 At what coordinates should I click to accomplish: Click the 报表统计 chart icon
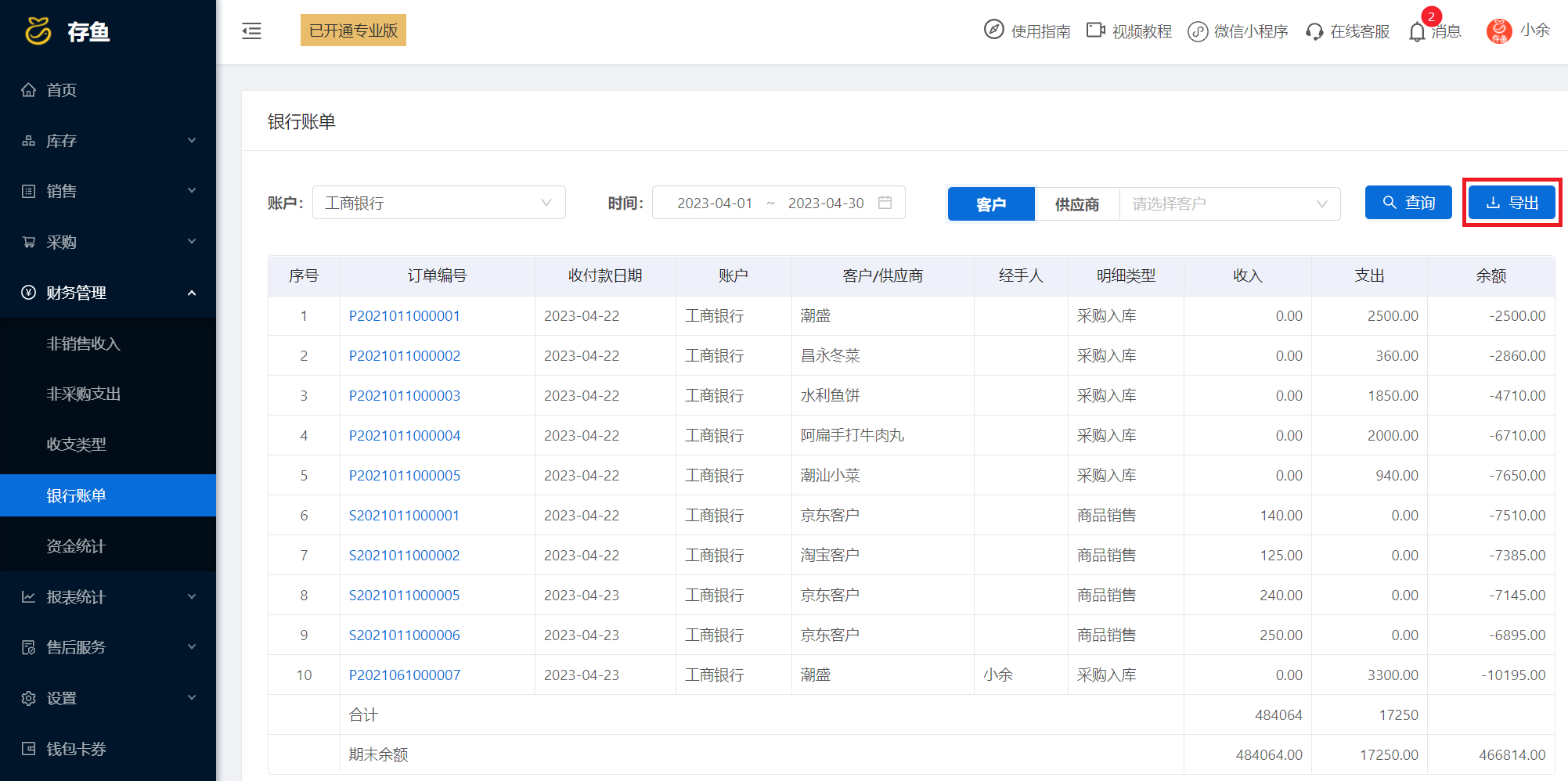click(29, 597)
